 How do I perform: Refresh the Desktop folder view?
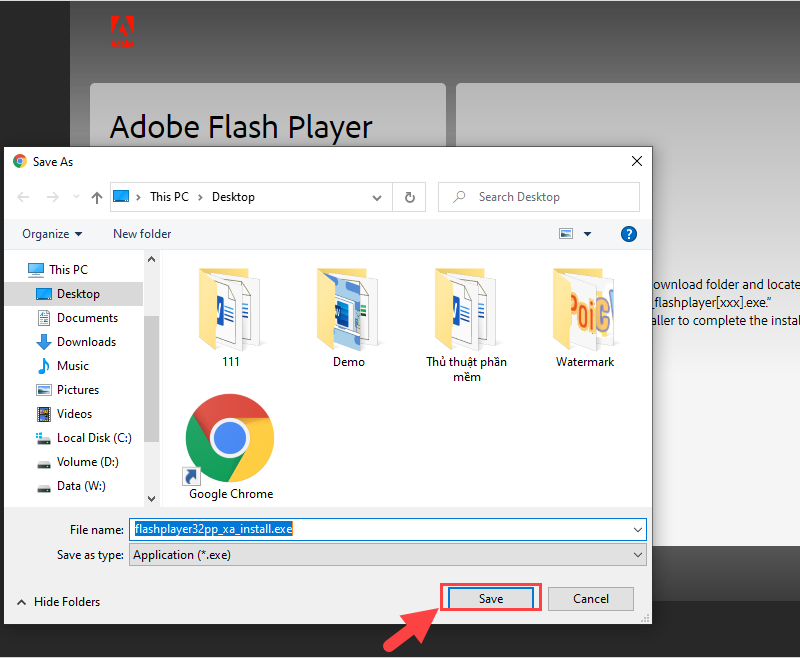coord(409,197)
